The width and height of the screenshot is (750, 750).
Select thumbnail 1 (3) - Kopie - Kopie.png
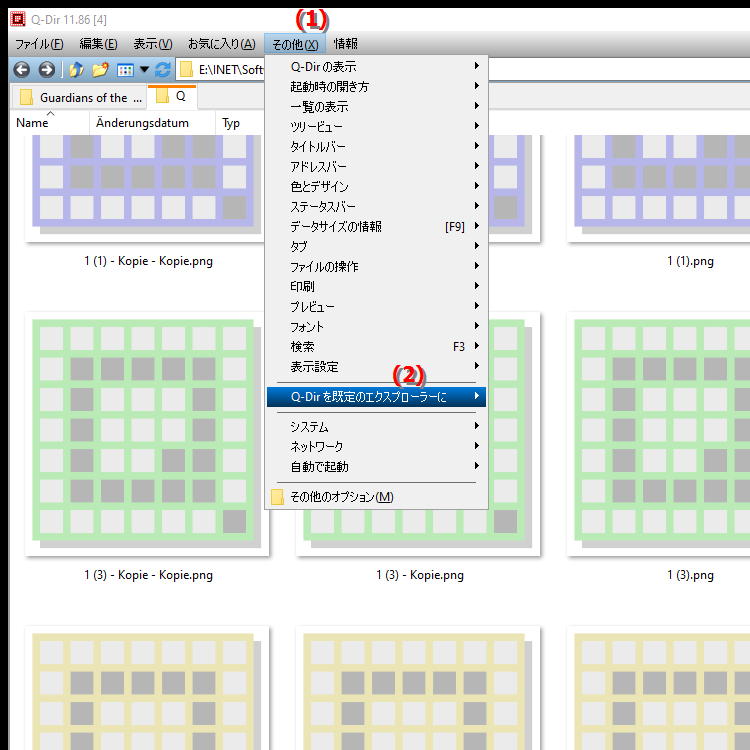(146, 433)
